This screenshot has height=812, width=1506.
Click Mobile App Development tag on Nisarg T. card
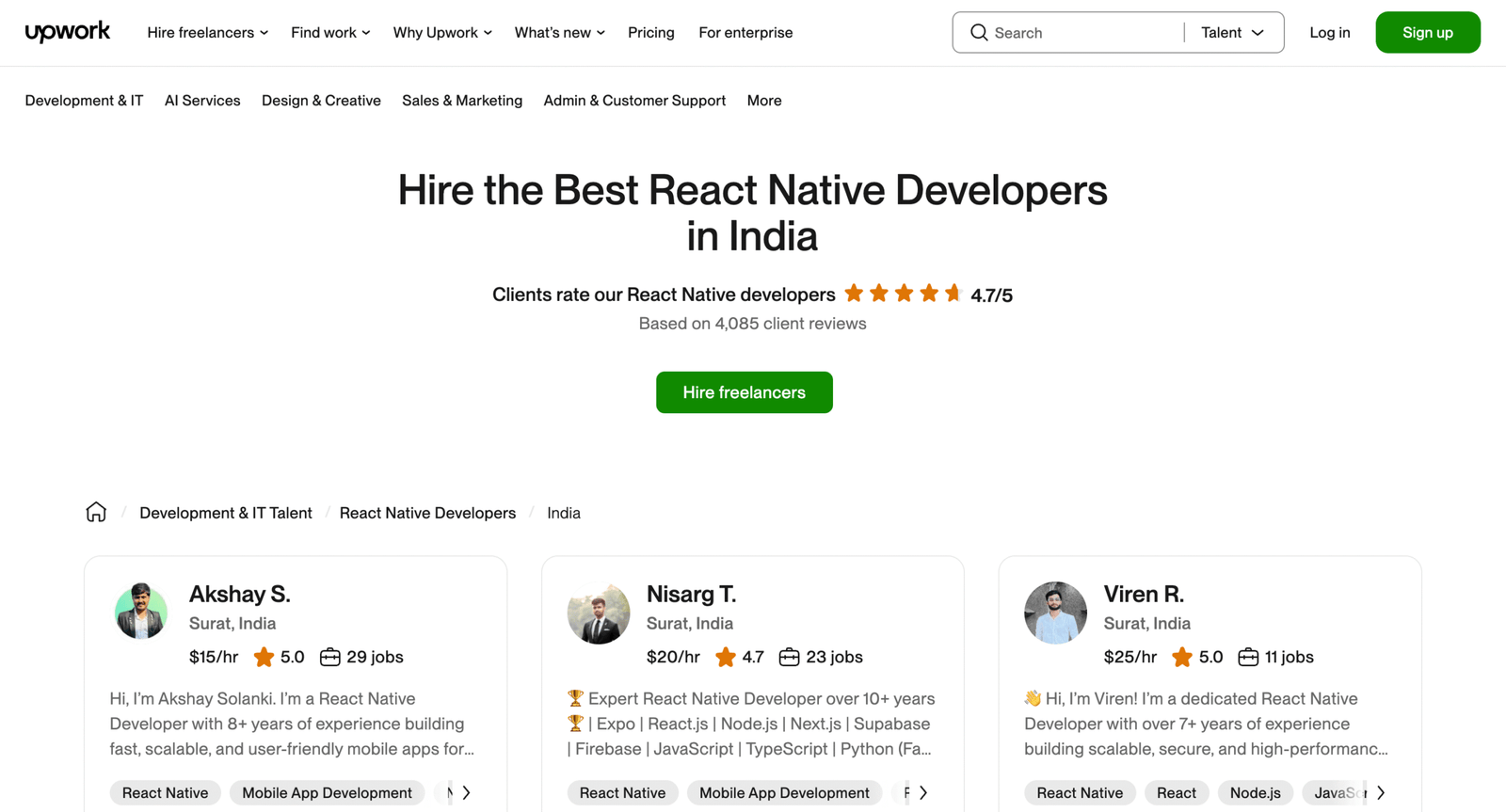click(785, 793)
